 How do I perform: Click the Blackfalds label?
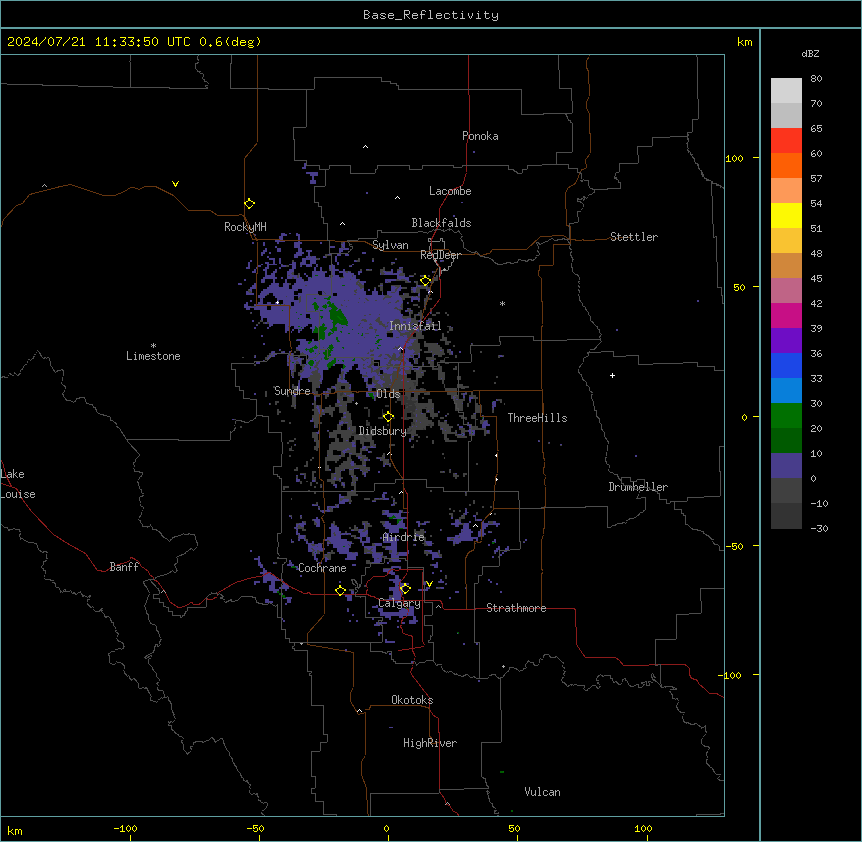click(441, 223)
